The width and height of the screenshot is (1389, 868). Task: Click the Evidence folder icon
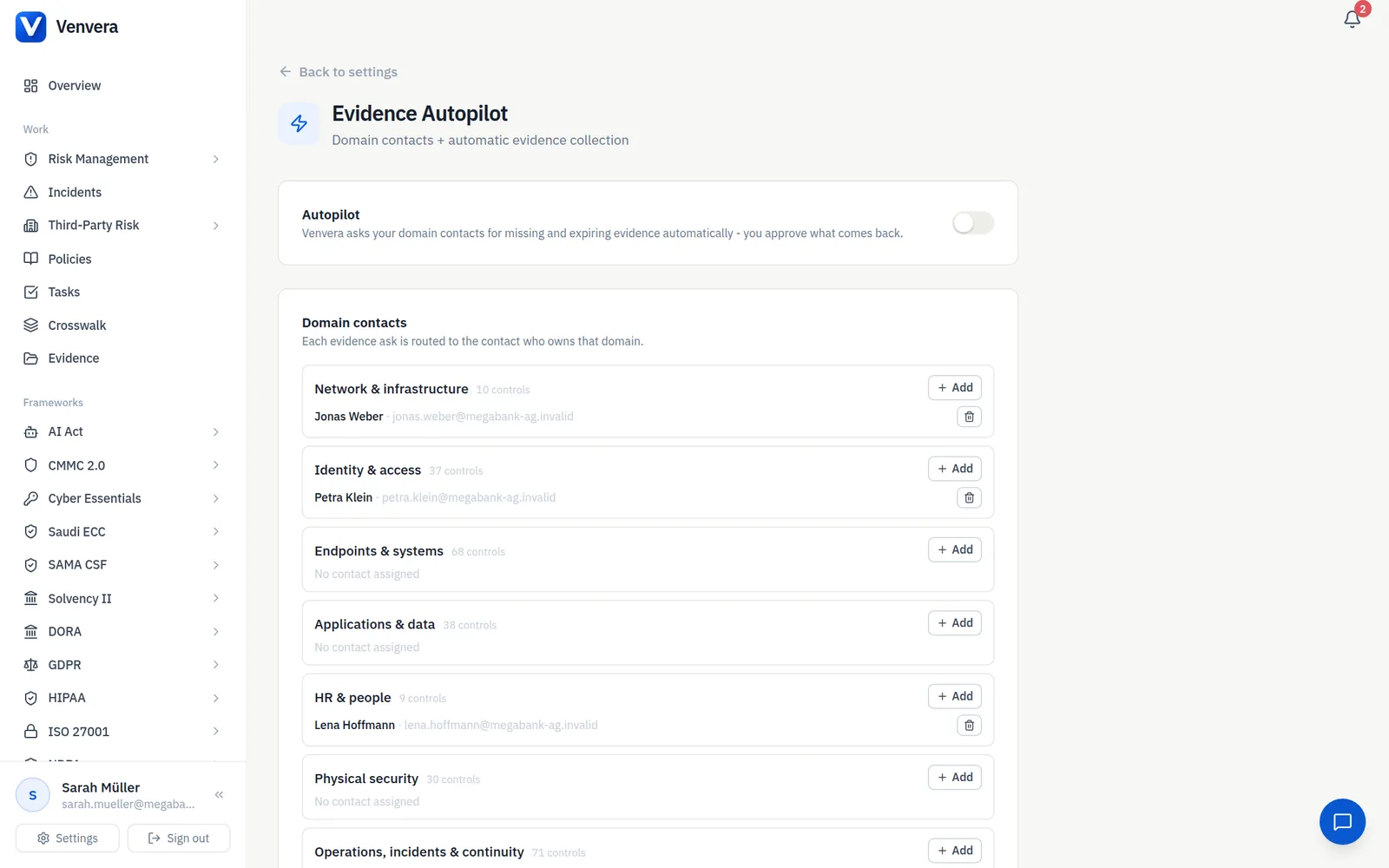(x=31, y=358)
